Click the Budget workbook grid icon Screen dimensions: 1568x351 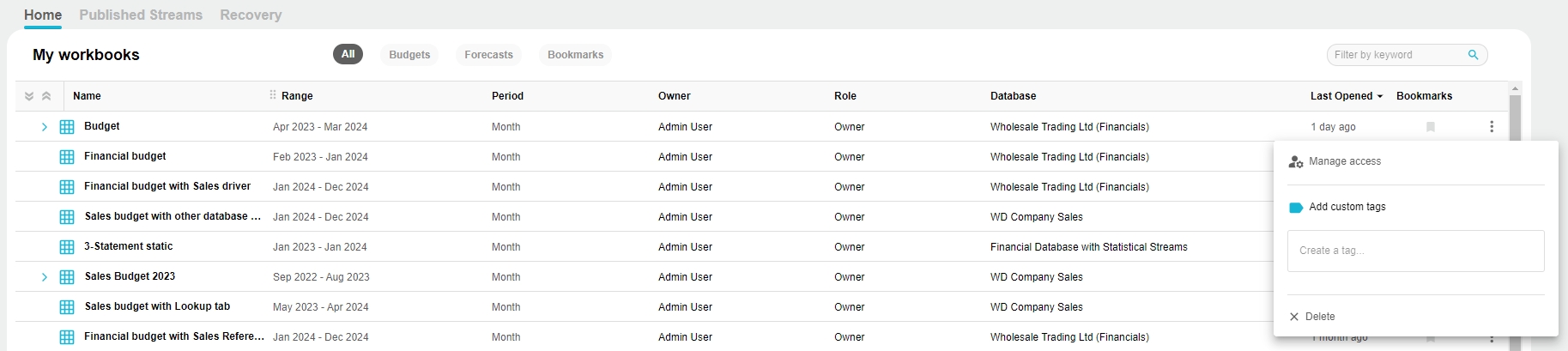pos(67,127)
